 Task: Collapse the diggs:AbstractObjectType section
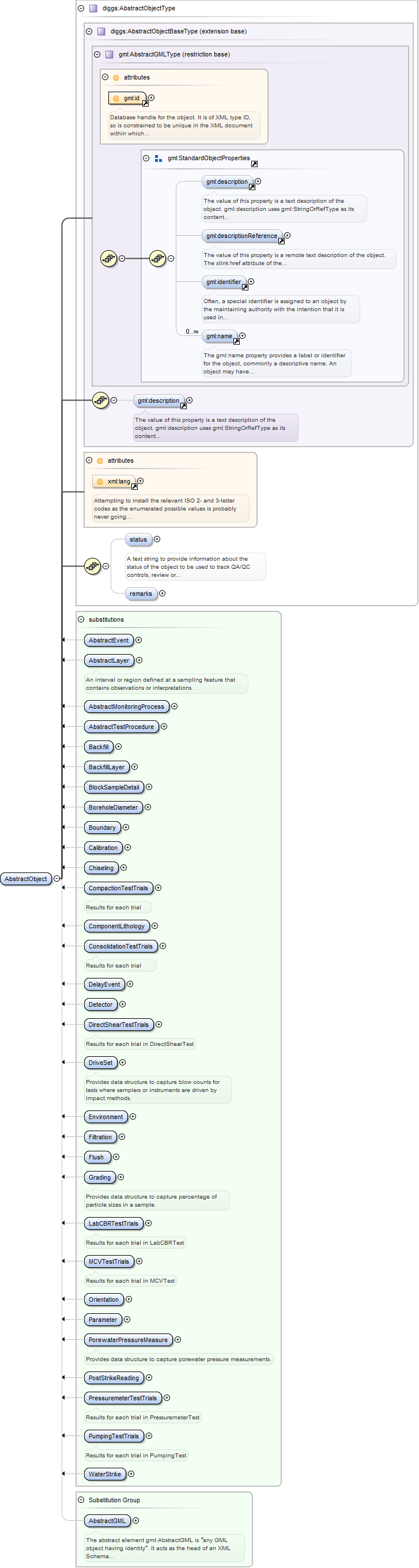(x=81, y=9)
